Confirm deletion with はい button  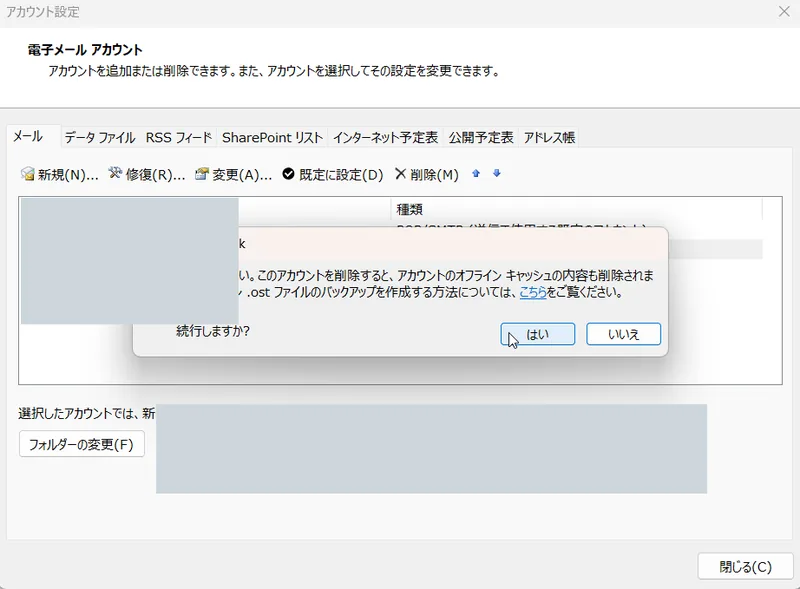[x=538, y=334]
